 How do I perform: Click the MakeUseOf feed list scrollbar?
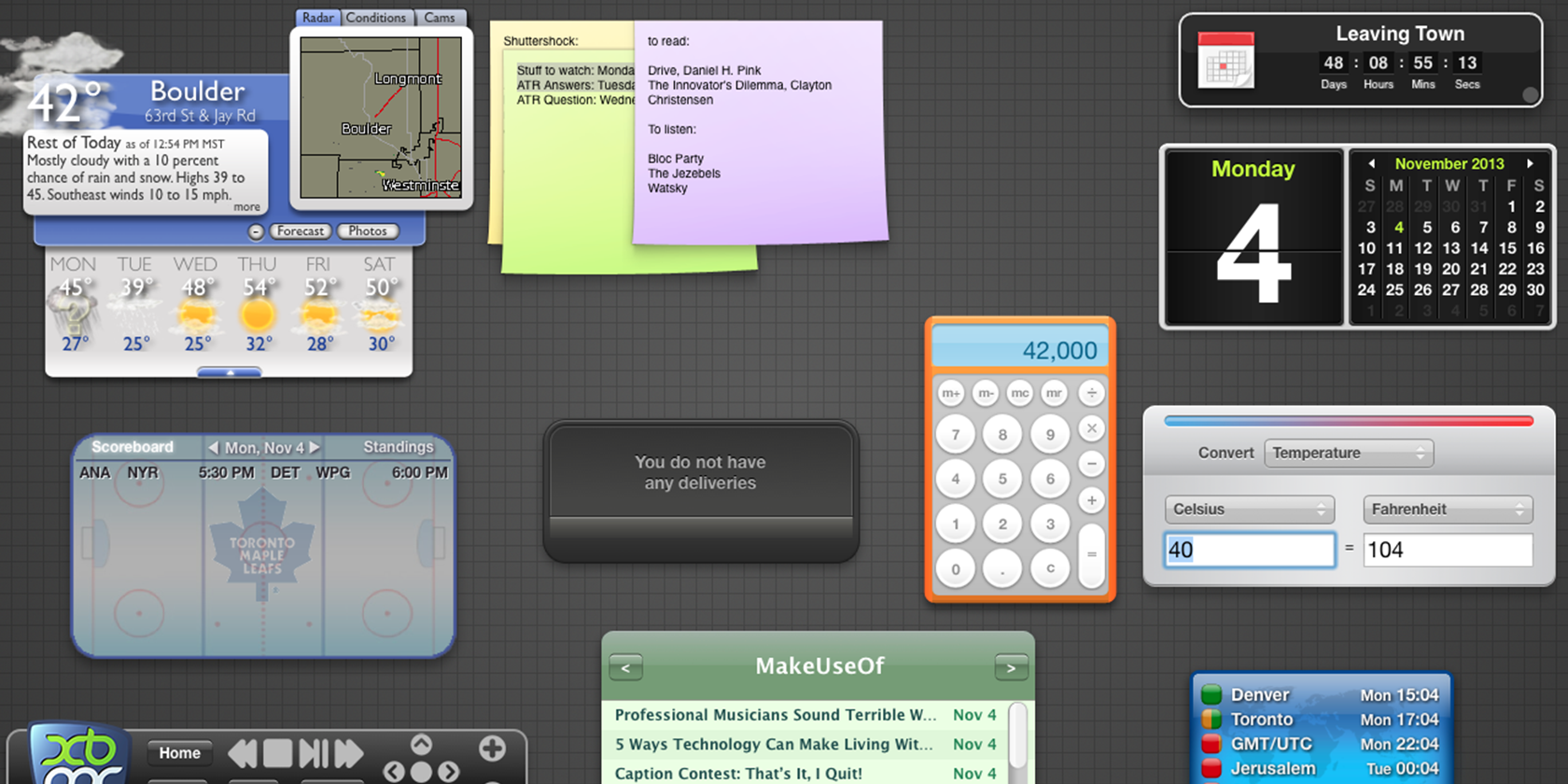(1018, 737)
